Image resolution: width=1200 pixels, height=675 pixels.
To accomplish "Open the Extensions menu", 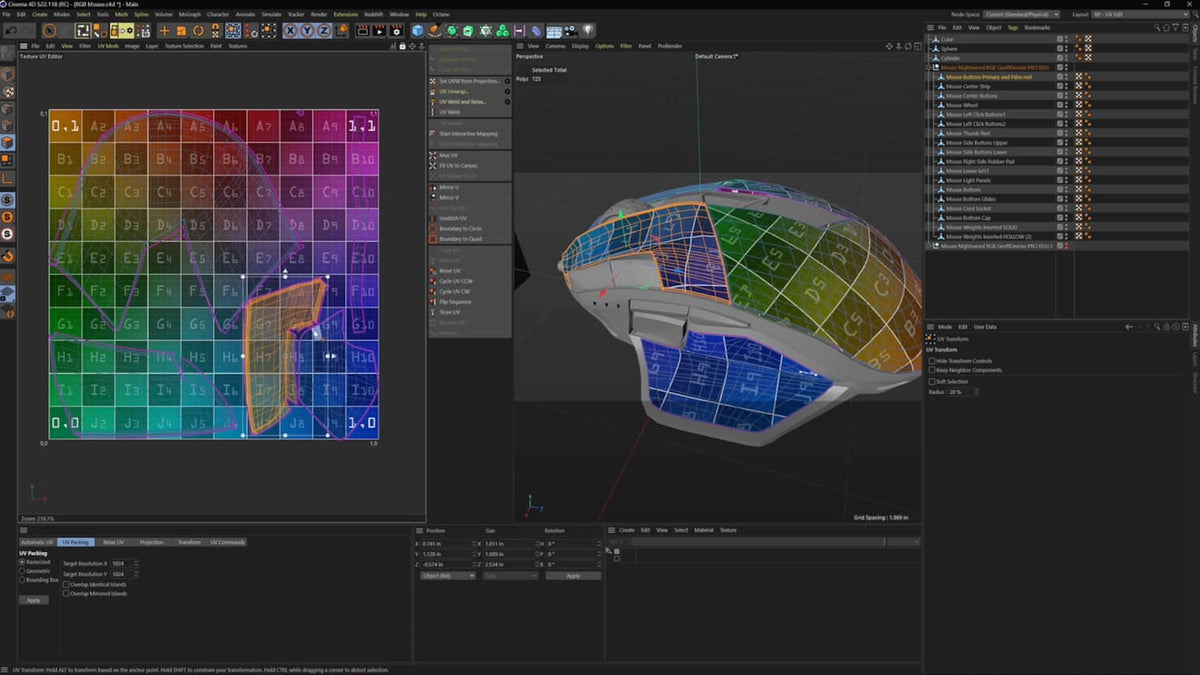I will point(346,15).
